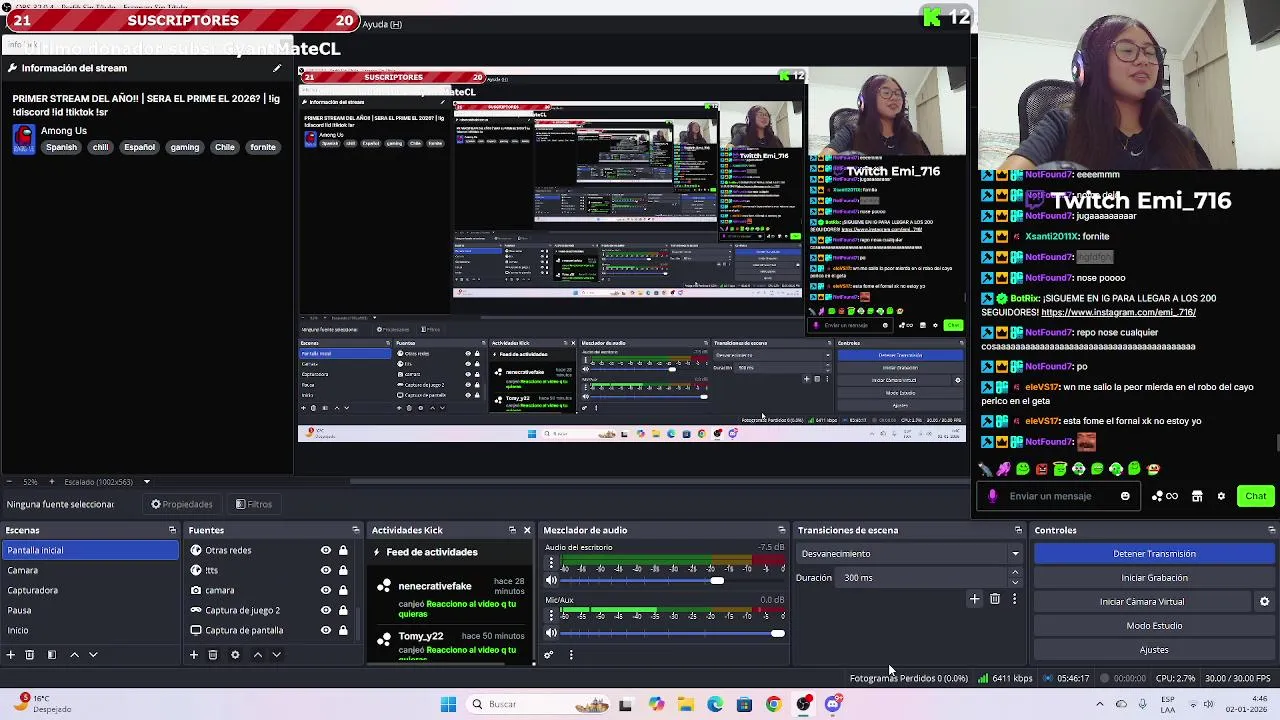Move scene down arrow in Escenas
The width and height of the screenshot is (1280, 720).
pos(93,655)
